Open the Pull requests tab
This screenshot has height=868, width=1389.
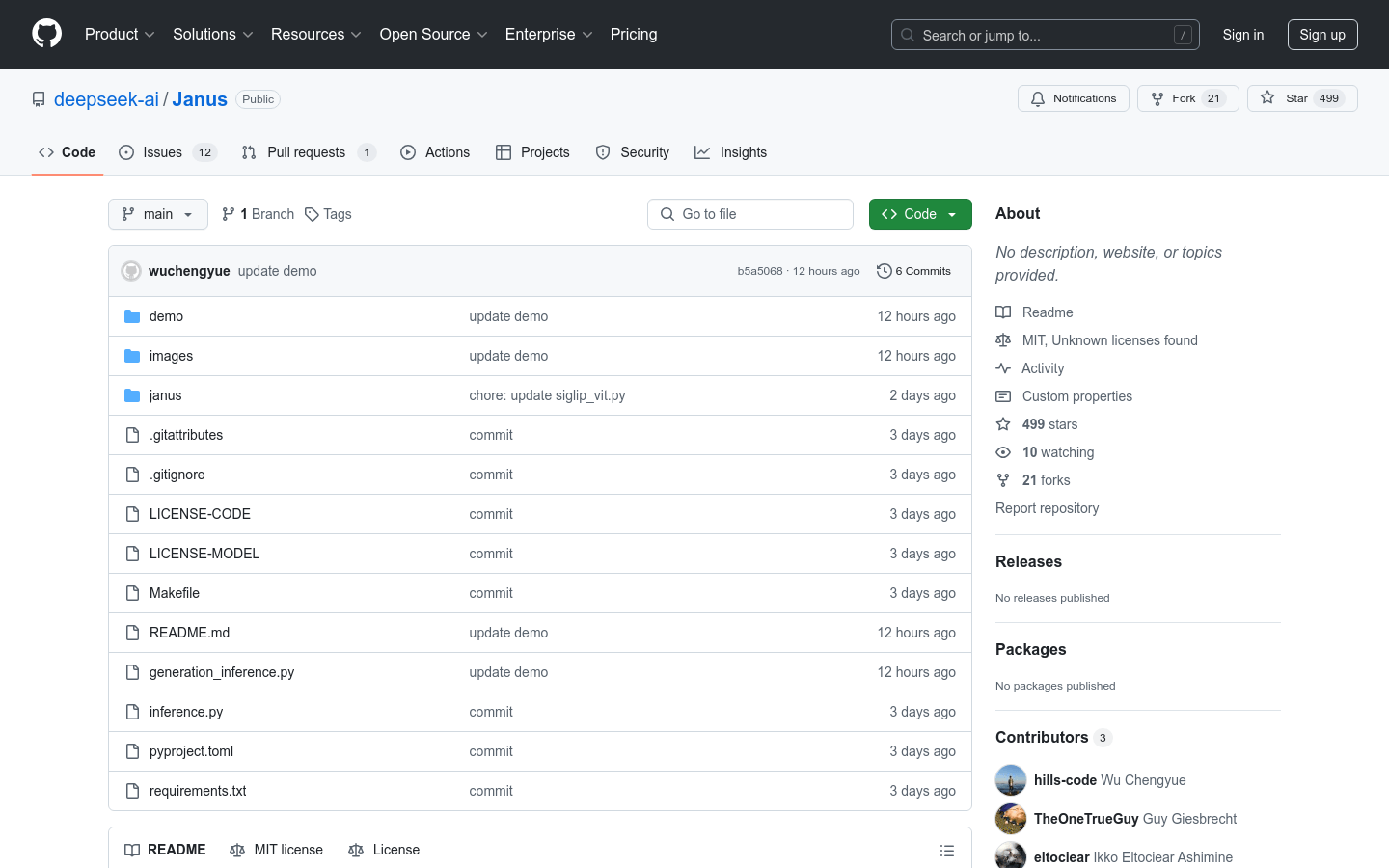306,152
